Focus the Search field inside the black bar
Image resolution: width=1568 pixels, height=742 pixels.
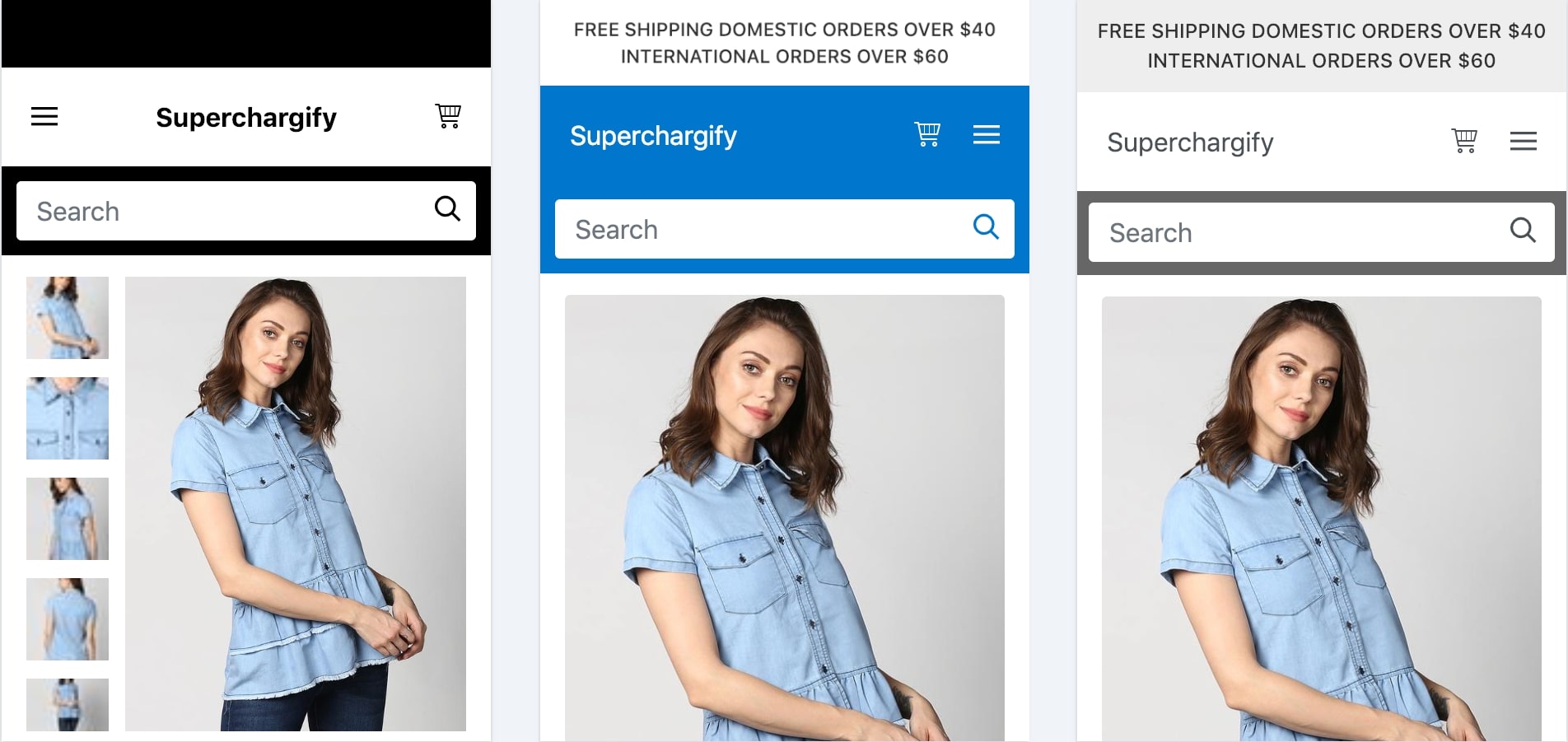click(x=222, y=212)
